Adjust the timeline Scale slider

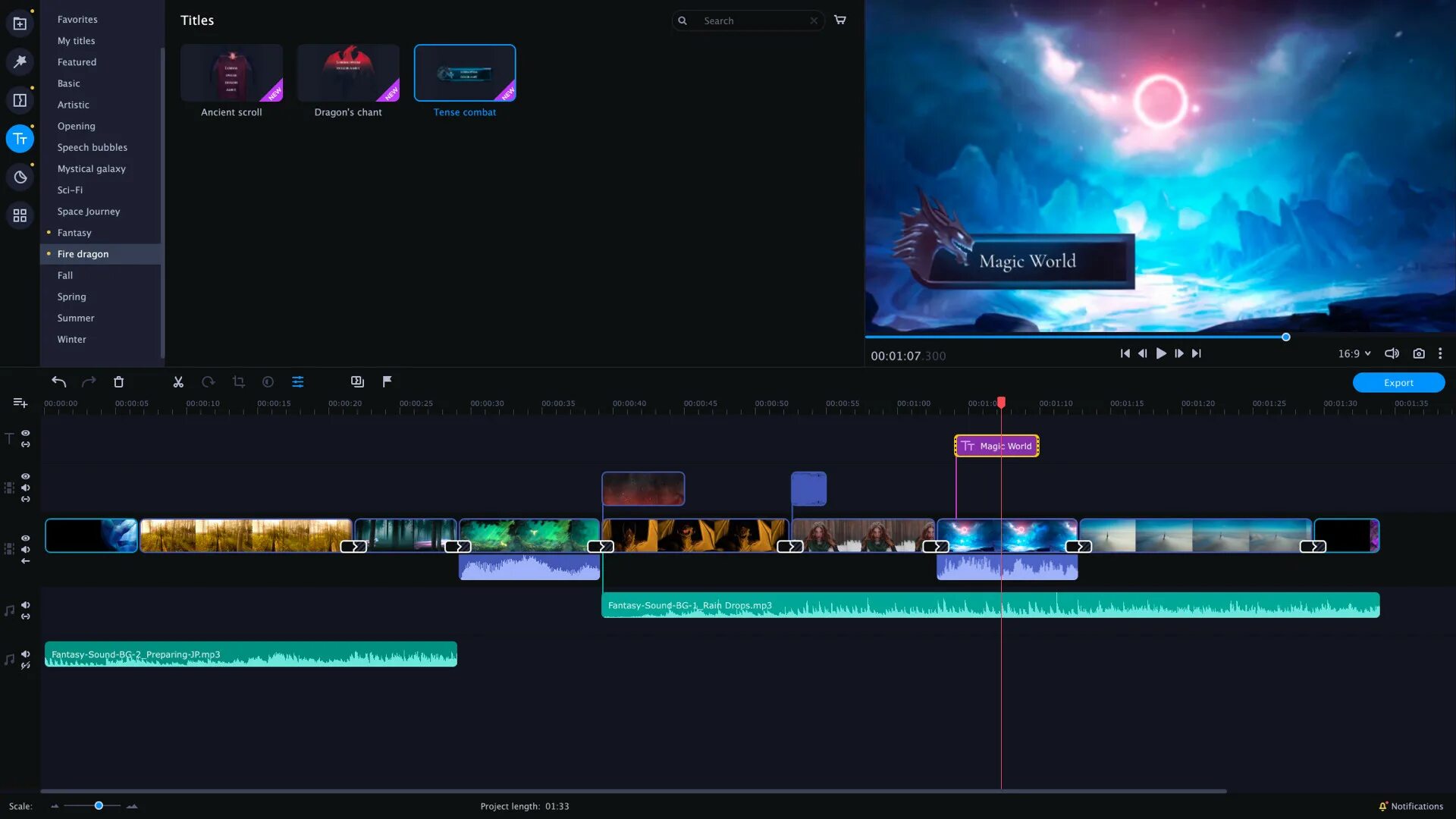pyautogui.click(x=97, y=806)
